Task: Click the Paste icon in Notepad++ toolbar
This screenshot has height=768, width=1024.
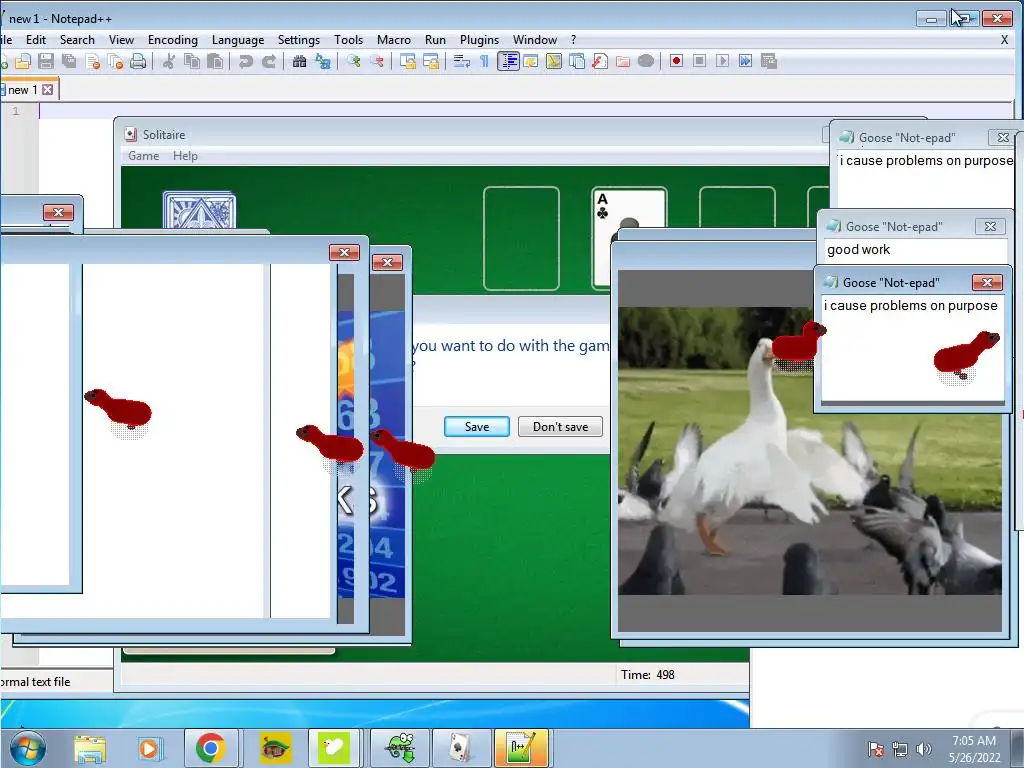Action: click(215, 61)
